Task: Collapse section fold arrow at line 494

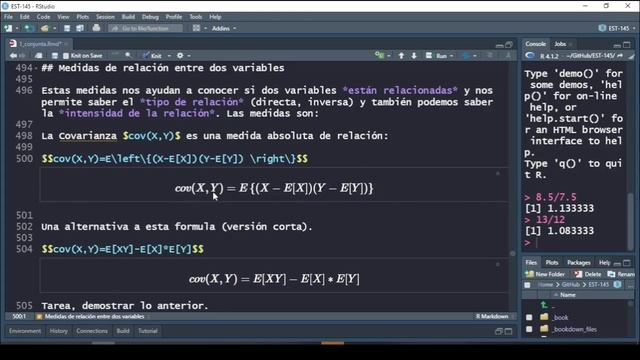Action: click(36, 68)
